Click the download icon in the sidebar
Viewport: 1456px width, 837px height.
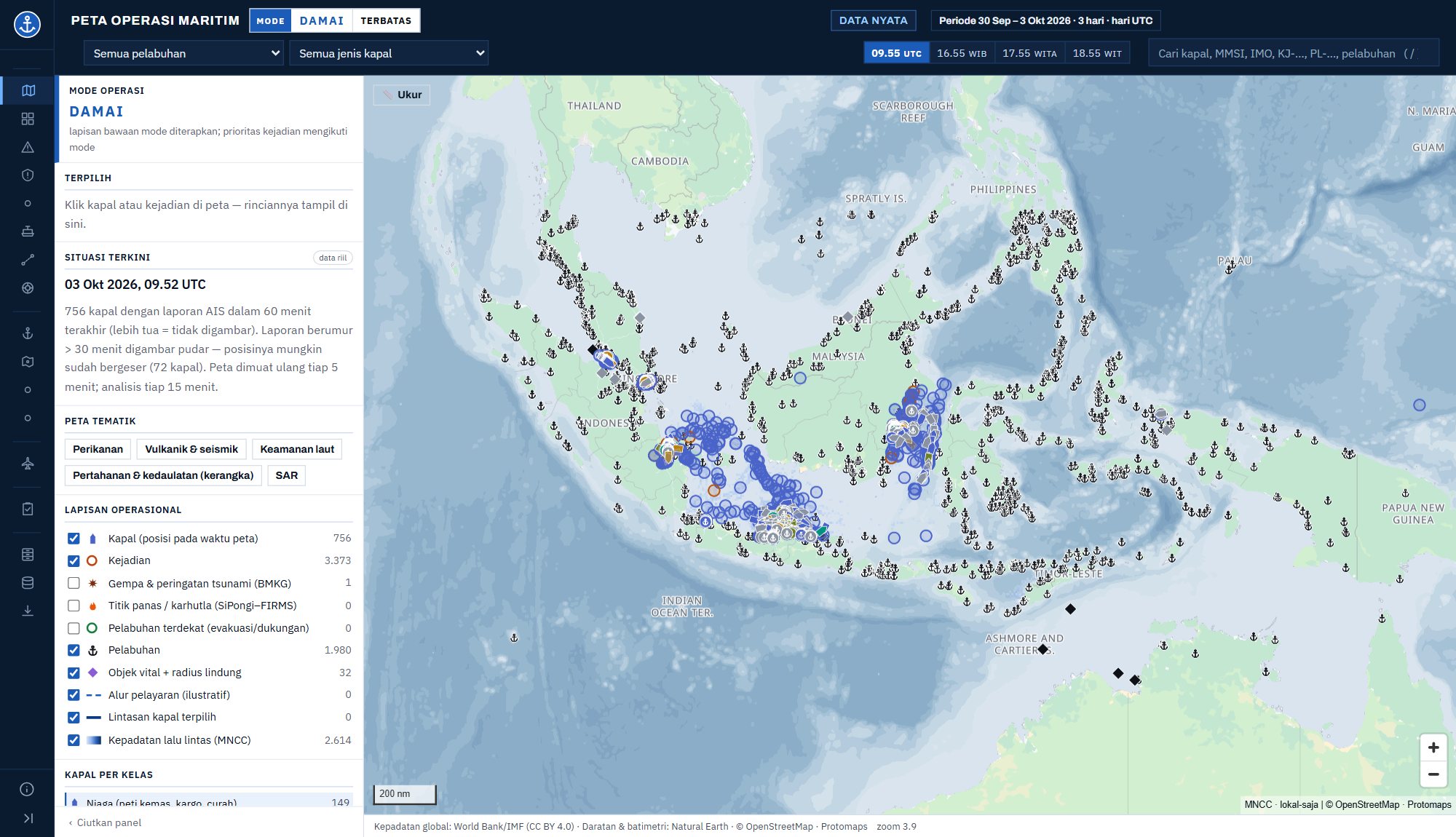click(x=28, y=611)
